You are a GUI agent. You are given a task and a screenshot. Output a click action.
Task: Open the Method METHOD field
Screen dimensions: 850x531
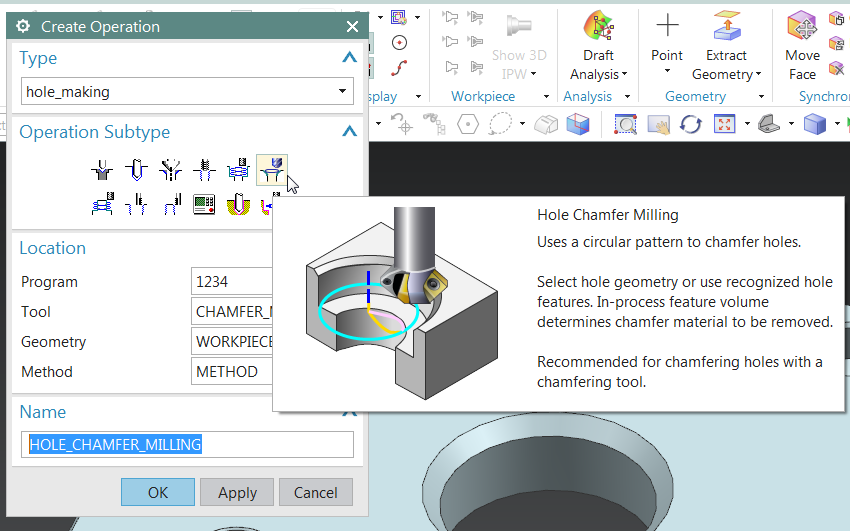(232, 371)
